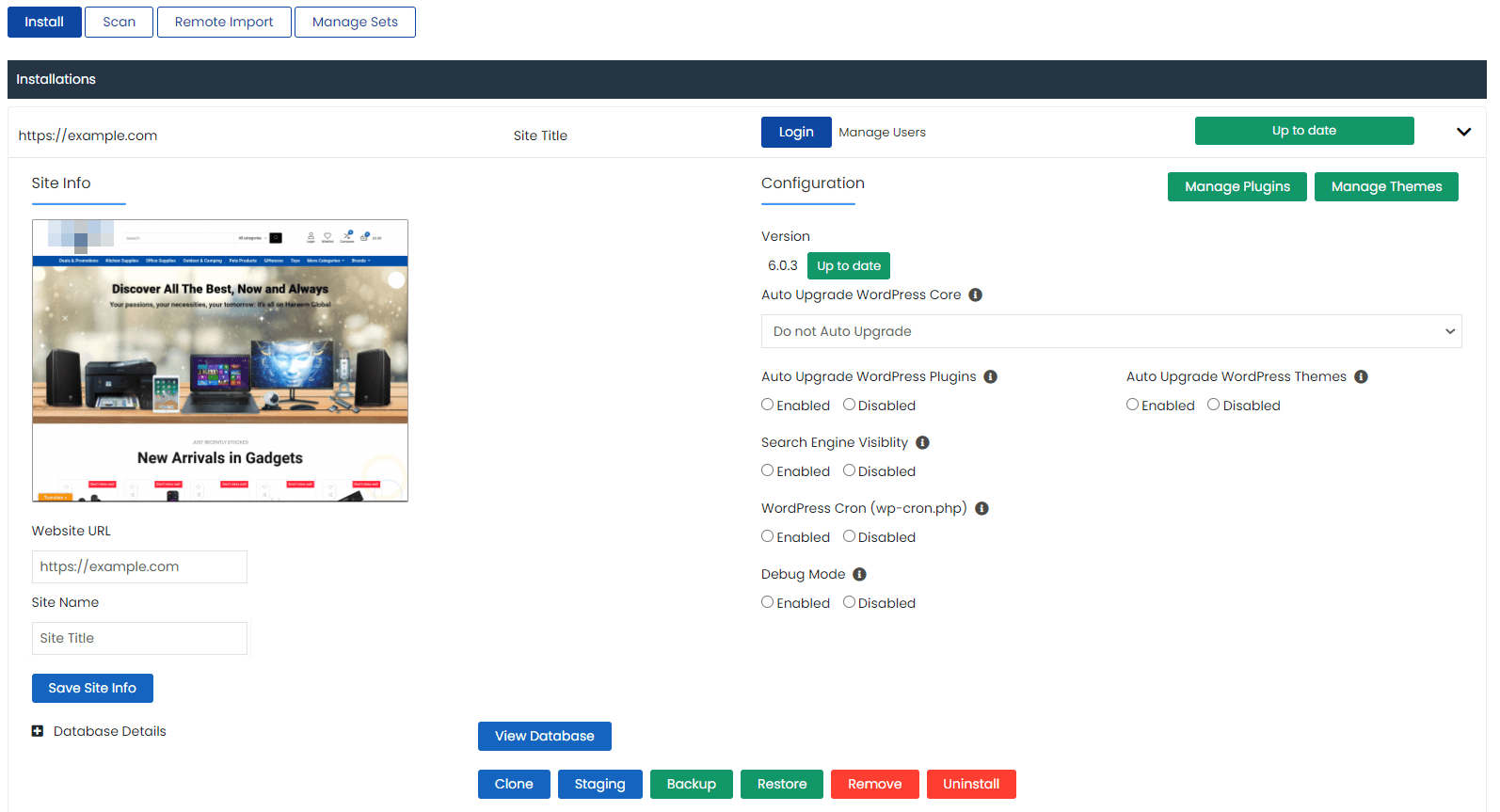Open info icon for Auto Upgrade WordPress Core
The height and width of the screenshot is (812, 1500).
976,295
